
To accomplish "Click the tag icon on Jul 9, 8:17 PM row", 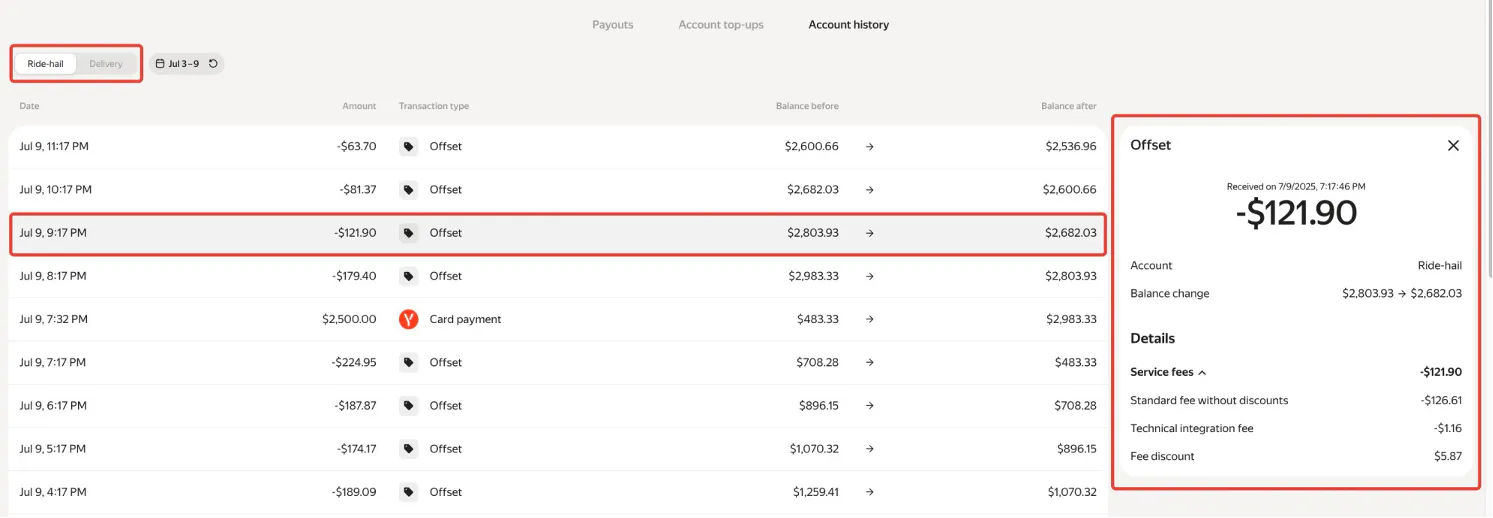I will (x=408, y=276).
